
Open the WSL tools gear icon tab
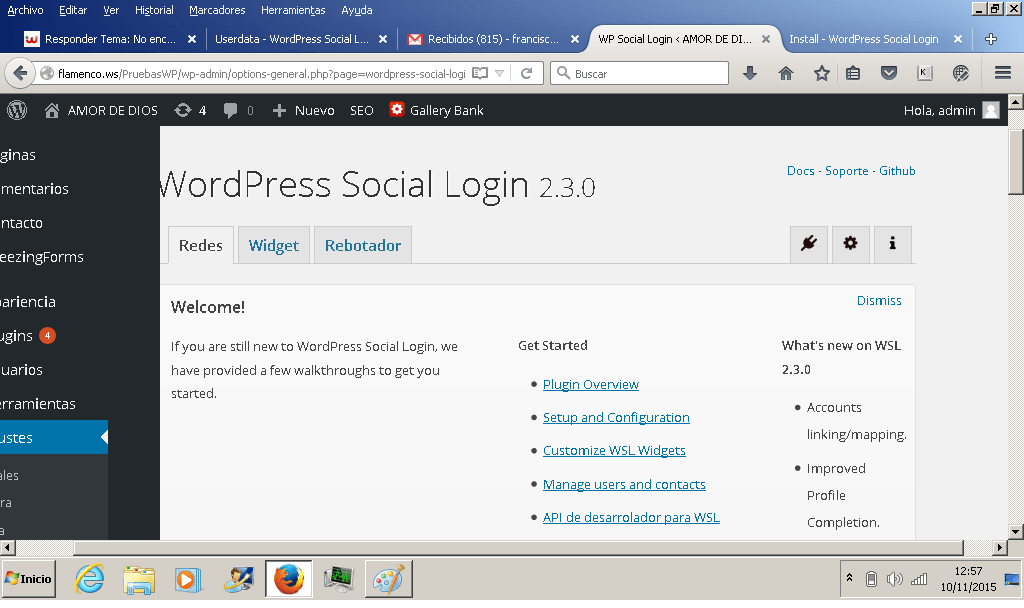(x=850, y=244)
